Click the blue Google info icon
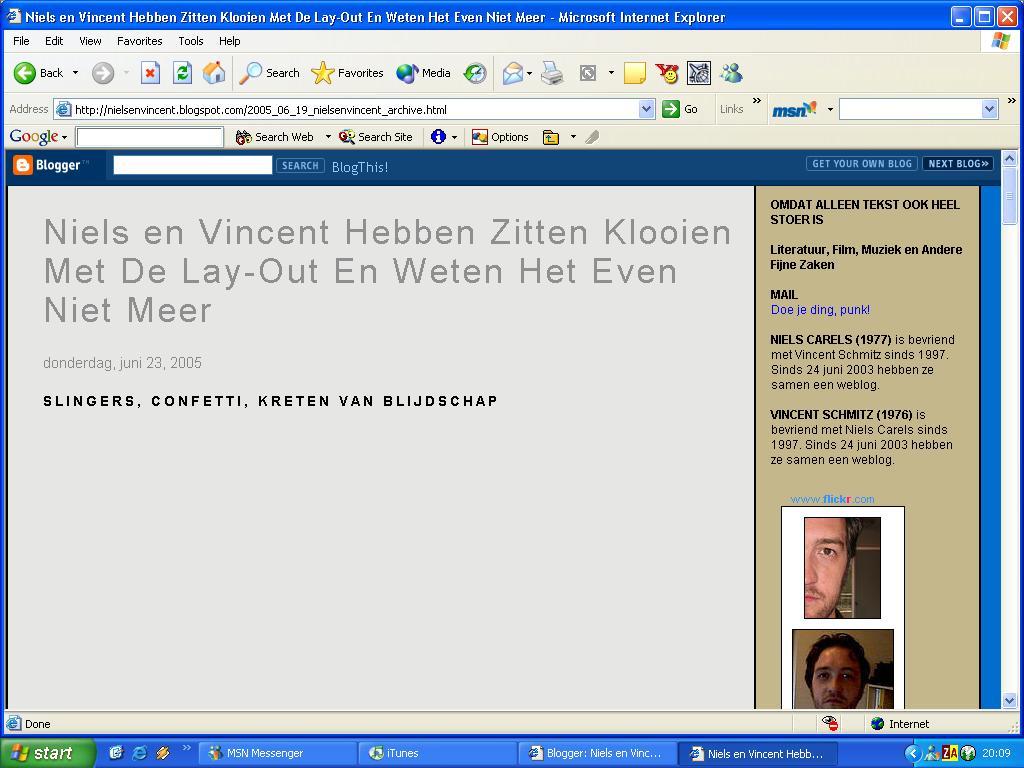Viewport: 1024px width, 768px height. [438, 137]
